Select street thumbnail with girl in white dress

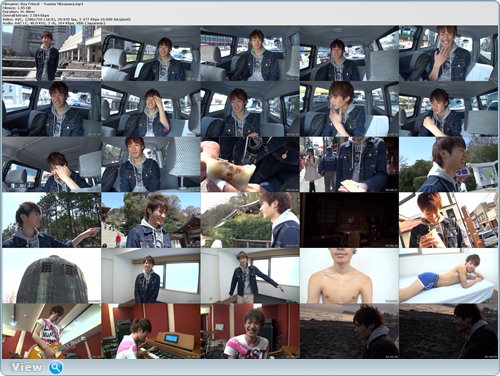point(349,164)
